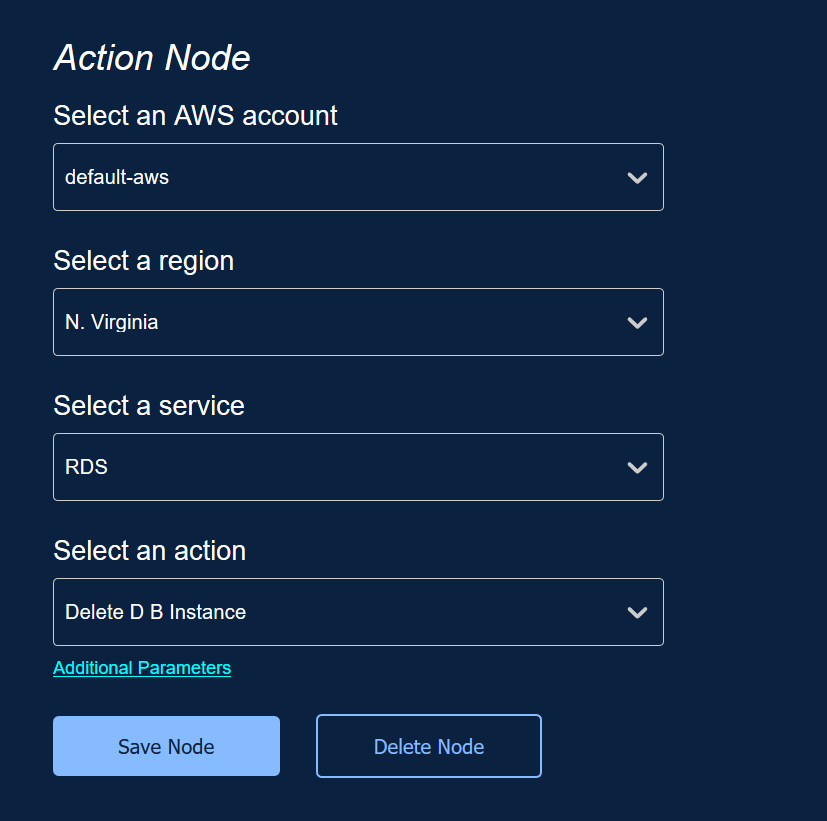
Task: Click the Select an AWS account label
Action: coord(195,115)
